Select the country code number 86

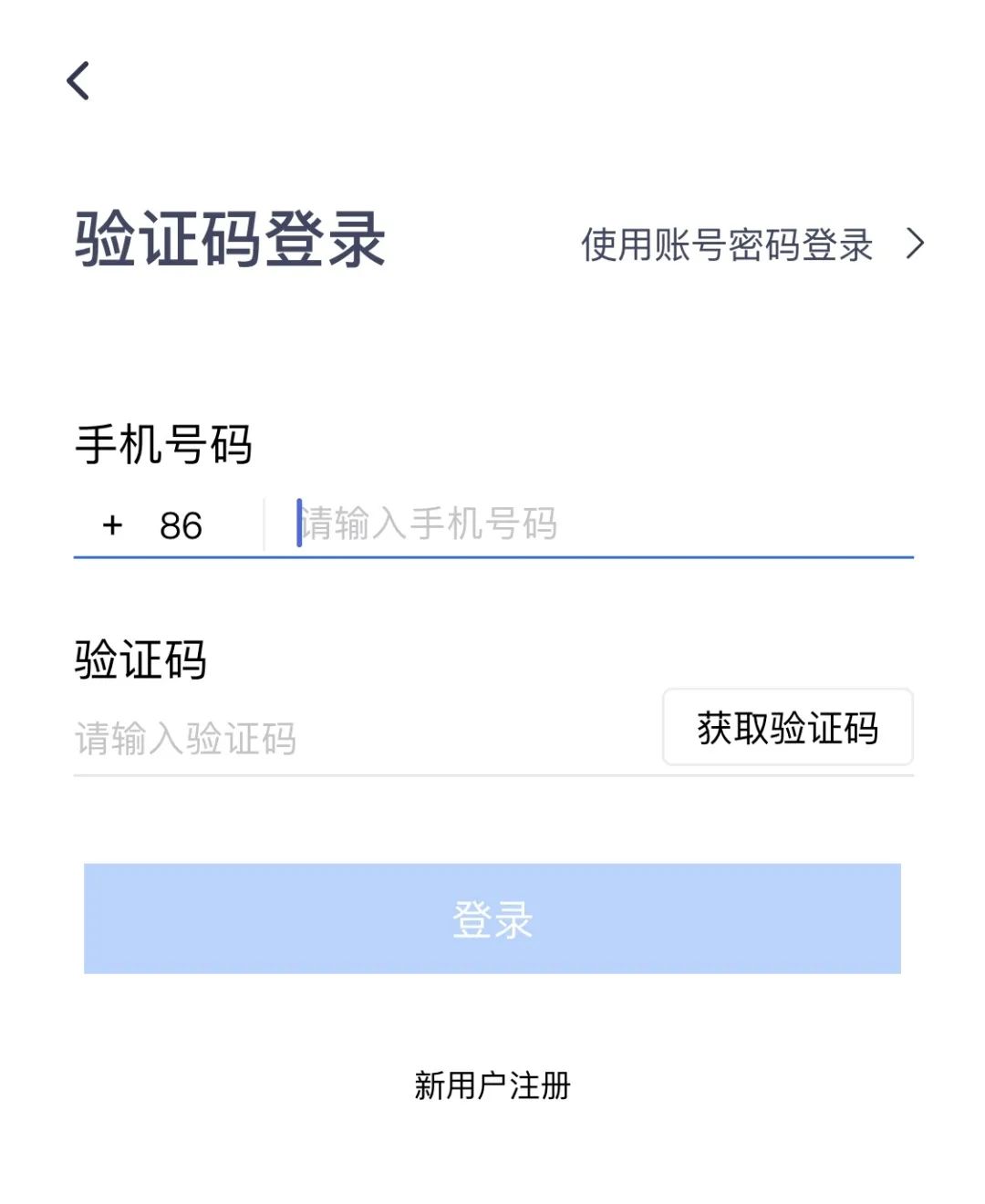click(x=181, y=524)
